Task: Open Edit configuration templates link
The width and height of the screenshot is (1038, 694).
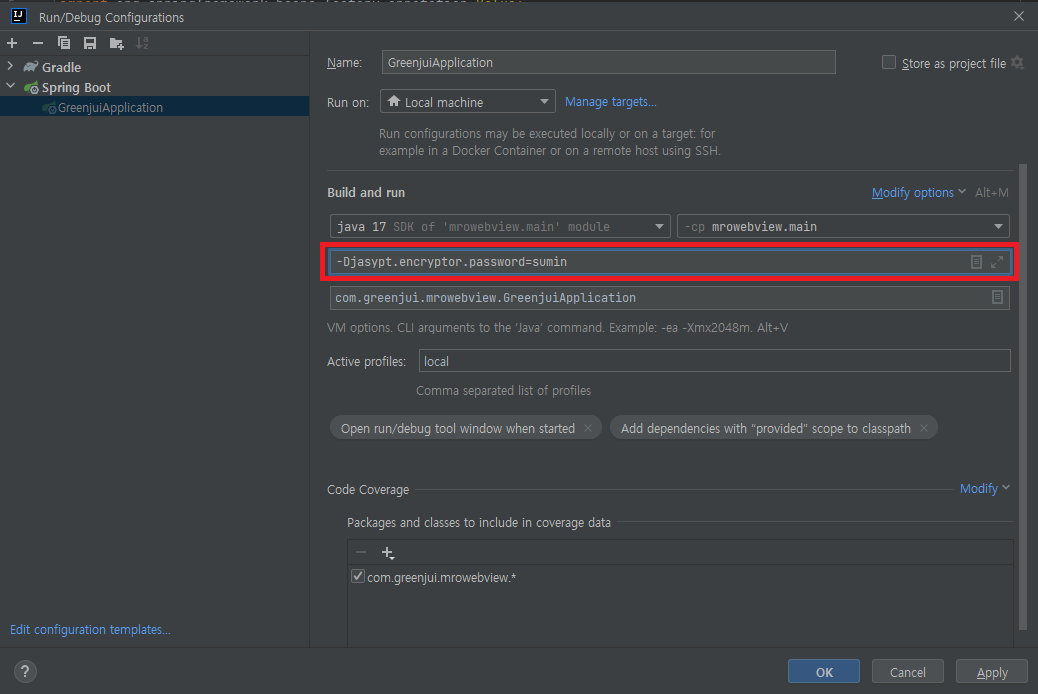Action: [90, 629]
